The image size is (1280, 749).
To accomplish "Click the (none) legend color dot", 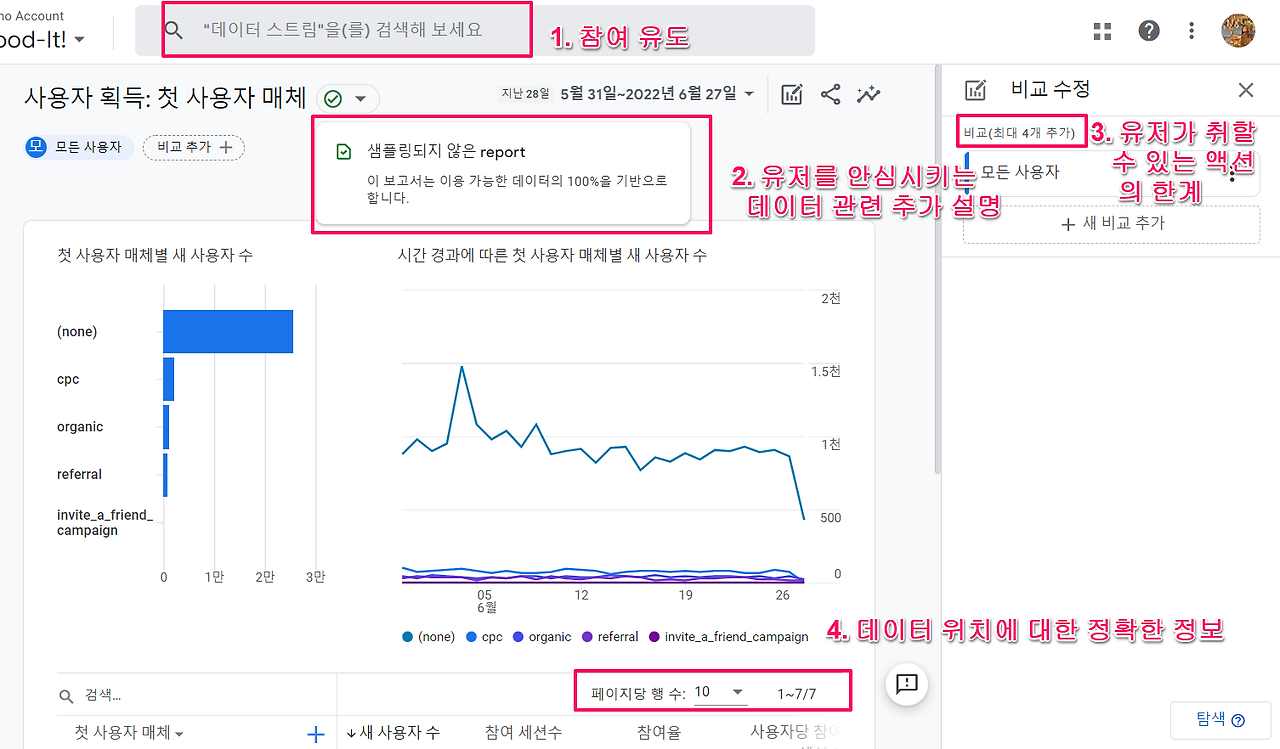I will coord(407,637).
